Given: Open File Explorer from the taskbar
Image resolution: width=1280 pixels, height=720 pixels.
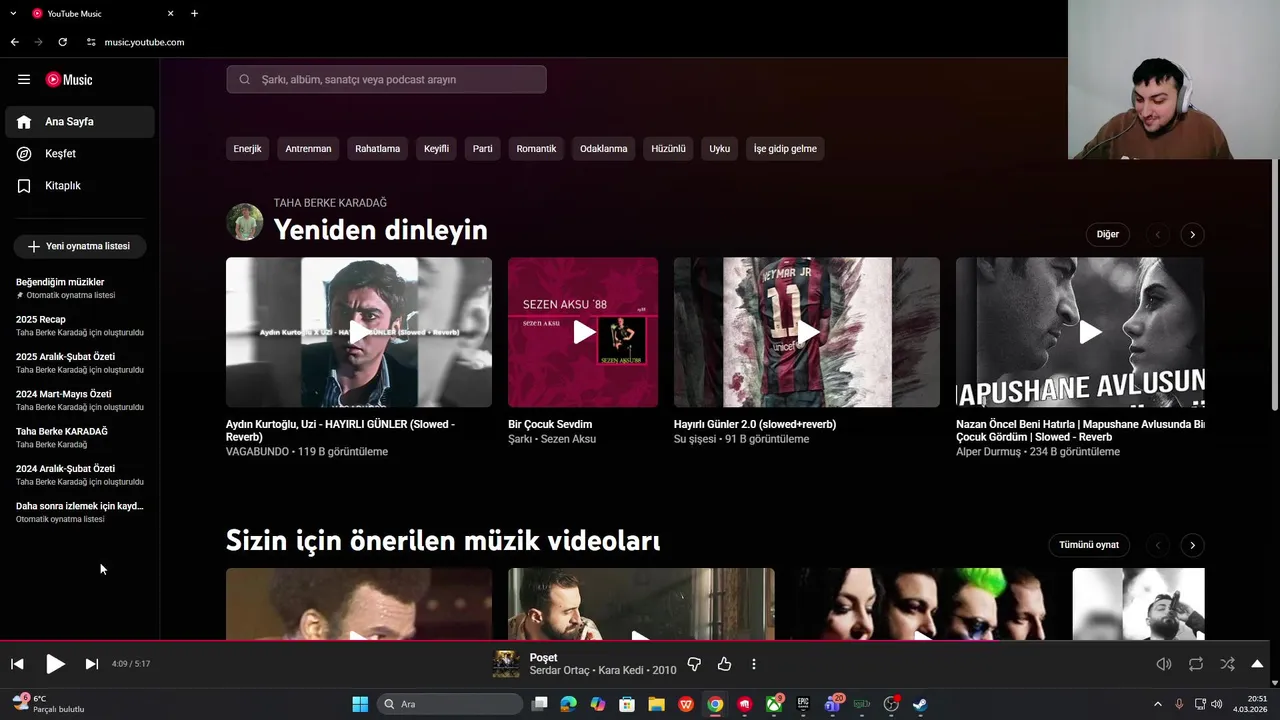Looking at the screenshot, I should 656,704.
